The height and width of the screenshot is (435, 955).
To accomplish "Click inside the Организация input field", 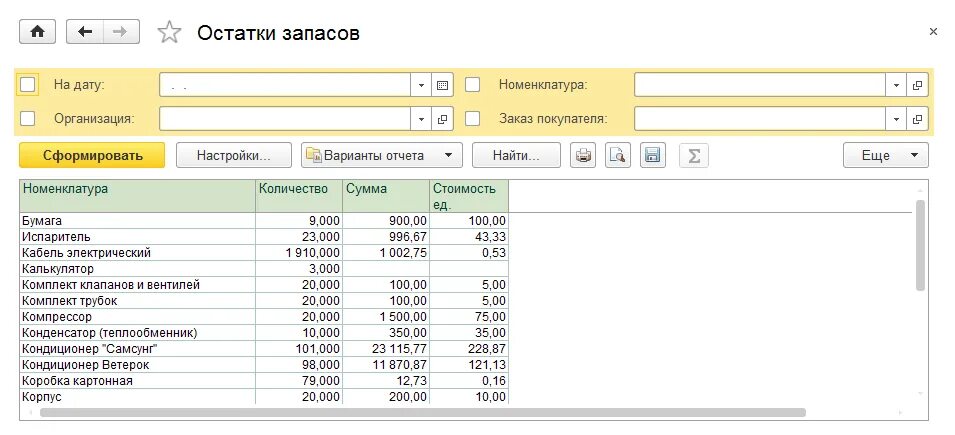I will pyautogui.click(x=285, y=119).
